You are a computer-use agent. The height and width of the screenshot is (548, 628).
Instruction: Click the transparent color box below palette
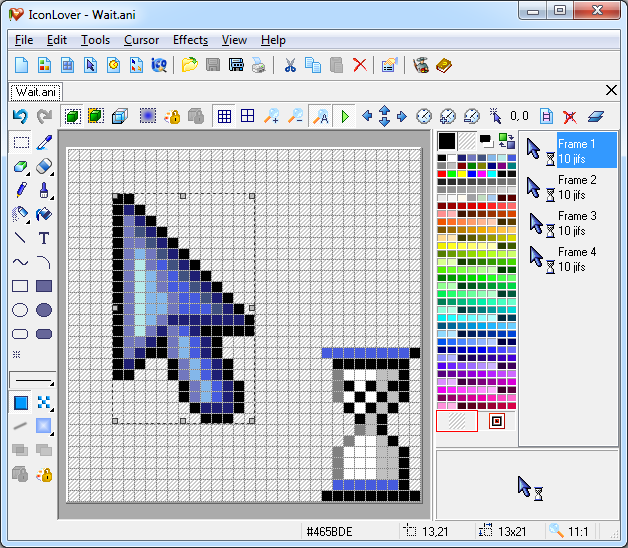(x=457, y=421)
